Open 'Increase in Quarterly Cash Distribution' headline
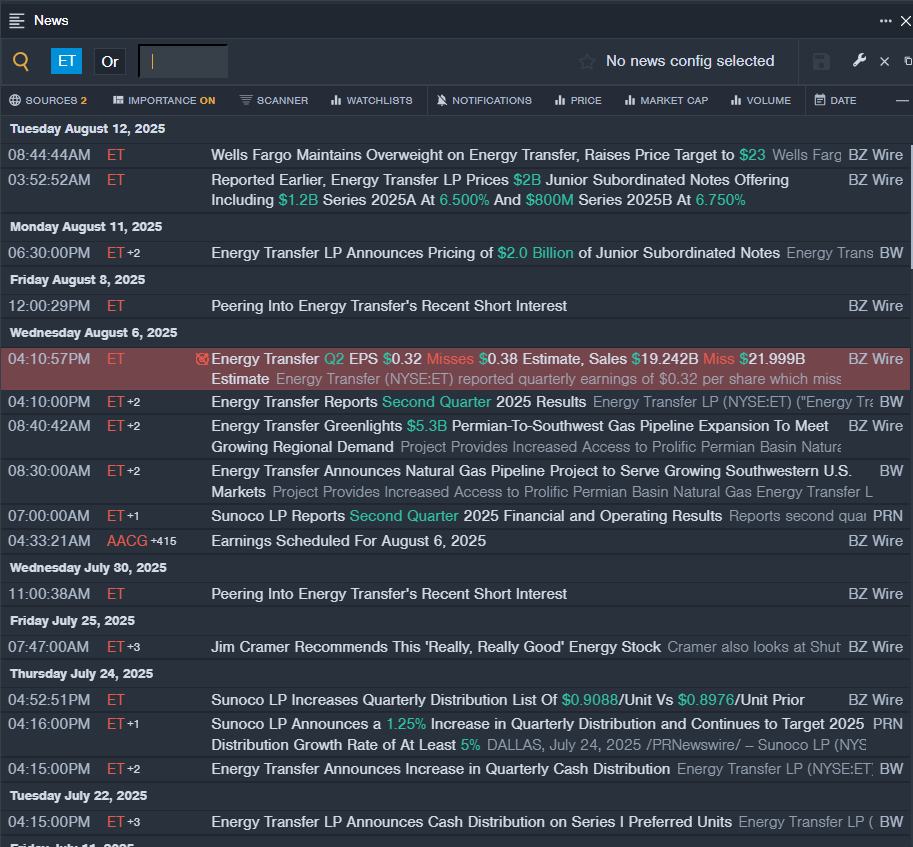The width and height of the screenshot is (913, 847). 441,768
